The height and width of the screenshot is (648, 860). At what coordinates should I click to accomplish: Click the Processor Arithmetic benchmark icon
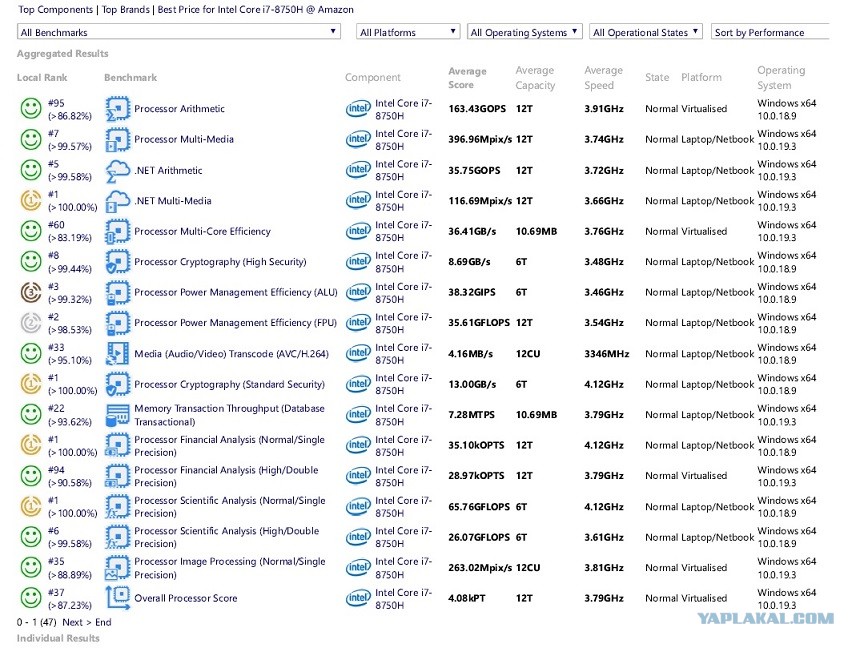117,109
